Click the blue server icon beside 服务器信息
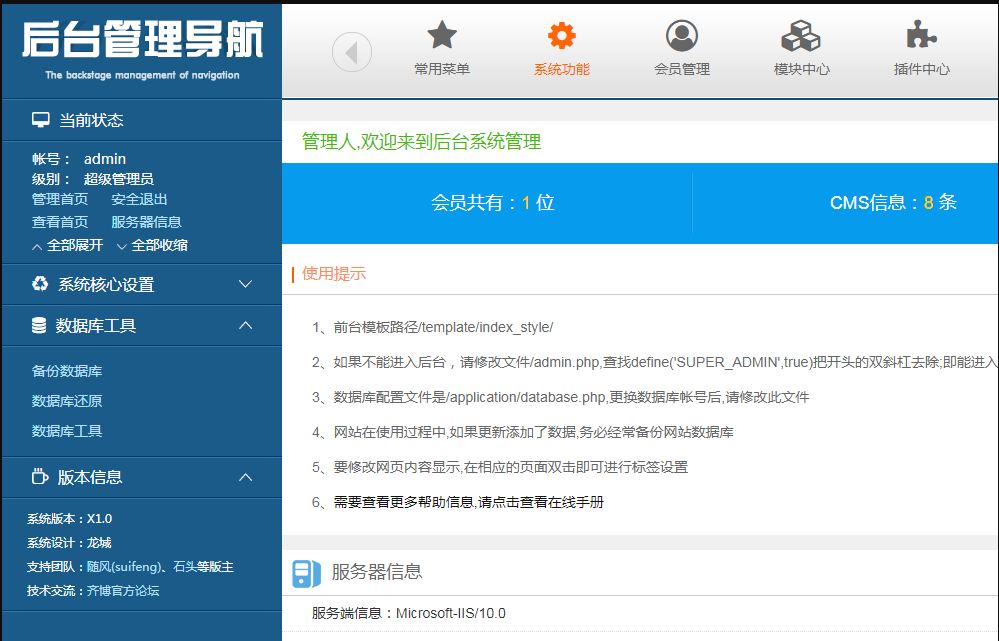The image size is (999, 641). tap(306, 573)
